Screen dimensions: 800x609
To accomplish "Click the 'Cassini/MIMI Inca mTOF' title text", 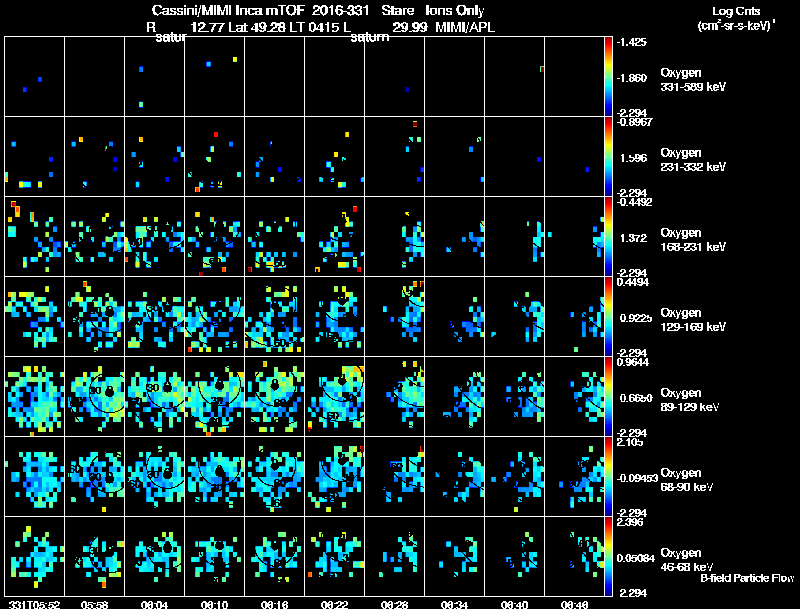I will (x=228, y=11).
